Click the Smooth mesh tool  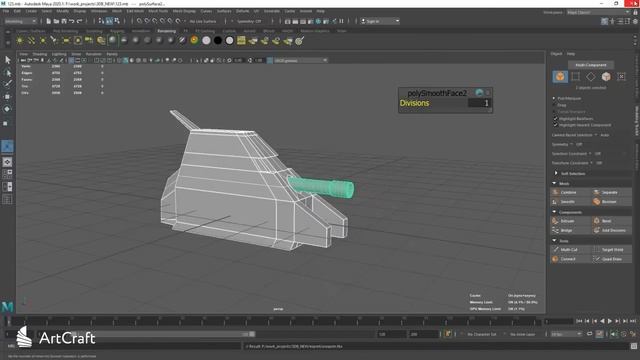[570, 202]
